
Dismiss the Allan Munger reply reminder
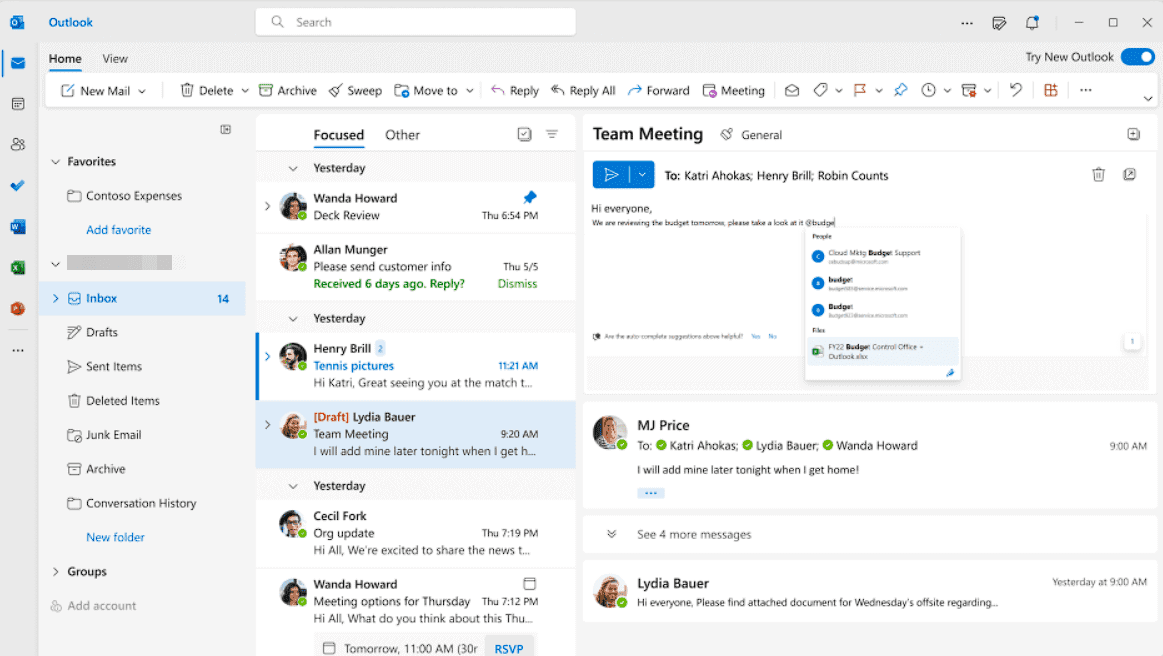[518, 283]
